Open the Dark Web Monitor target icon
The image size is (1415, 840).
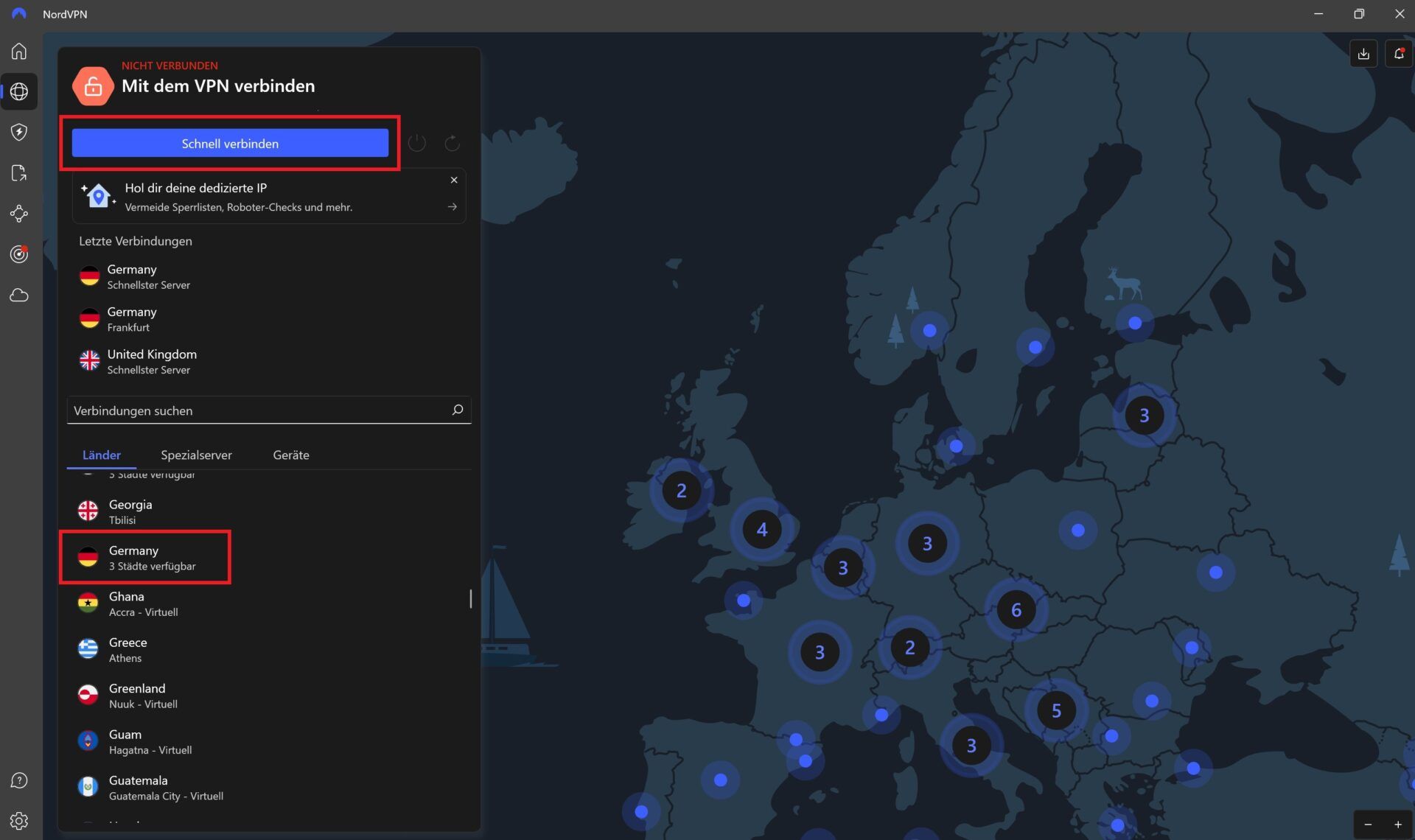click(x=19, y=254)
